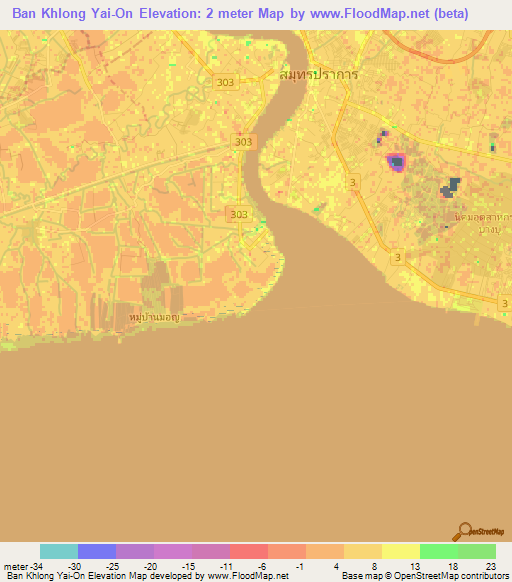Screen dimensions: 512x582
Task: Select the light orange -1 meter legend swatch
Action: click(325, 551)
